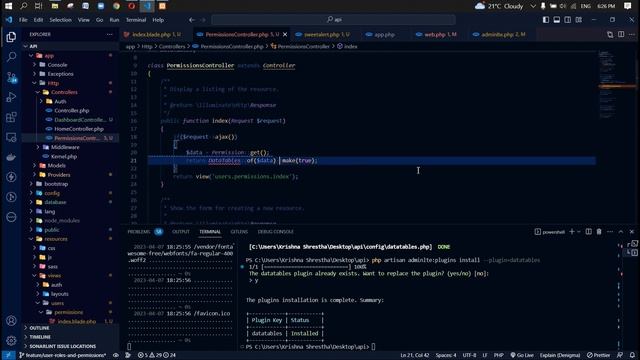This screenshot has width=640, height=360.
Task: Open the Manage gear icon
Action: (11, 340)
